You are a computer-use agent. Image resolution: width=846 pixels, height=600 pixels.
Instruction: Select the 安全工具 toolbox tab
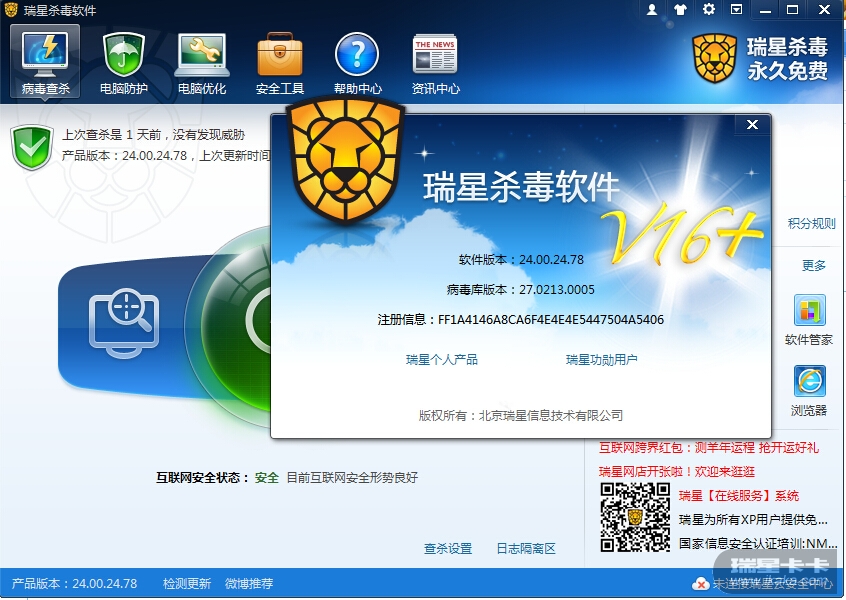coord(279,62)
